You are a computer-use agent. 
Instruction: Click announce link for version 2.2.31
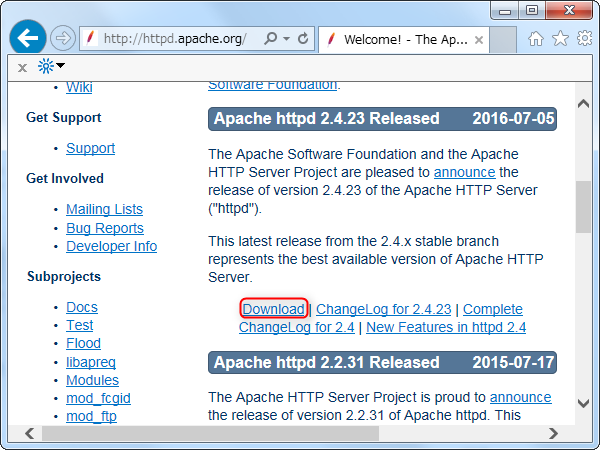tap(520, 397)
